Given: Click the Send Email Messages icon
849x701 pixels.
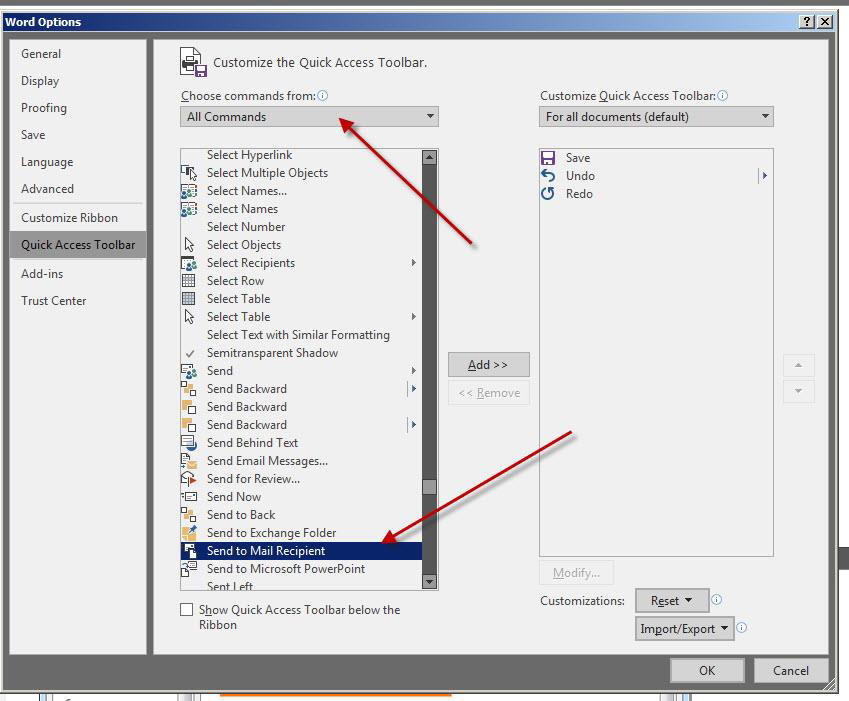Looking at the screenshot, I should click(x=188, y=461).
